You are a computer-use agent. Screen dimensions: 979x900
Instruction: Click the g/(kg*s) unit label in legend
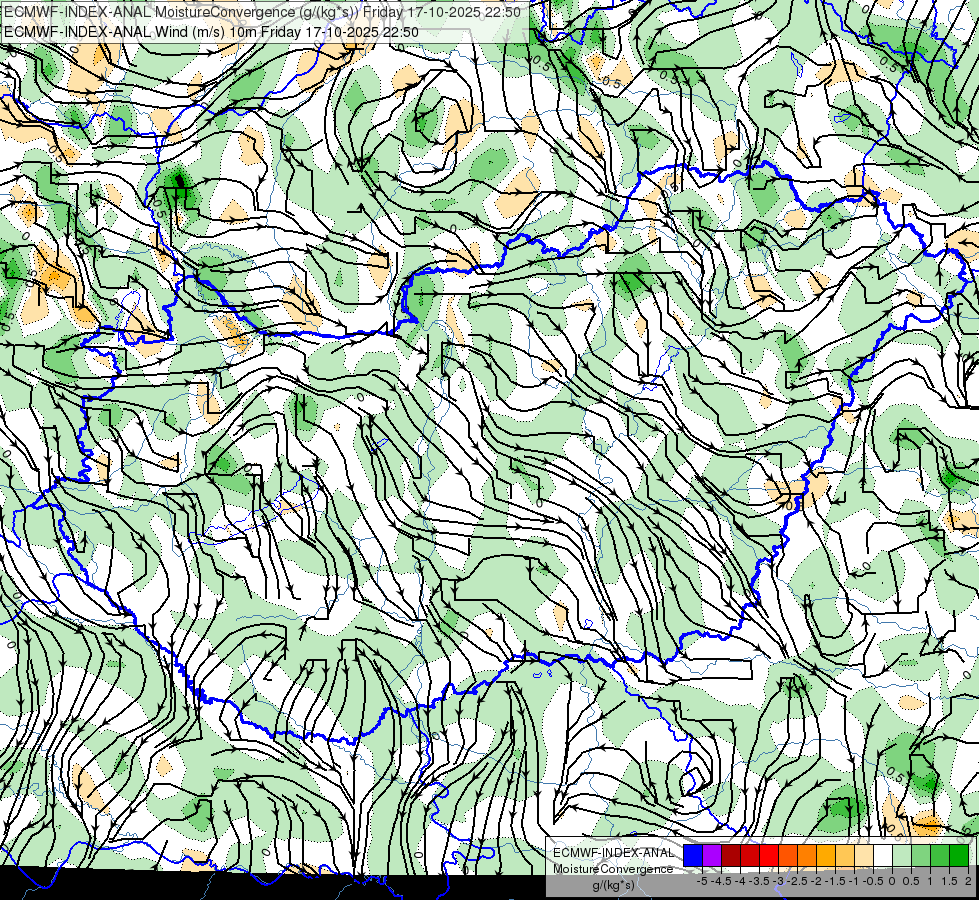tap(614, 885)
